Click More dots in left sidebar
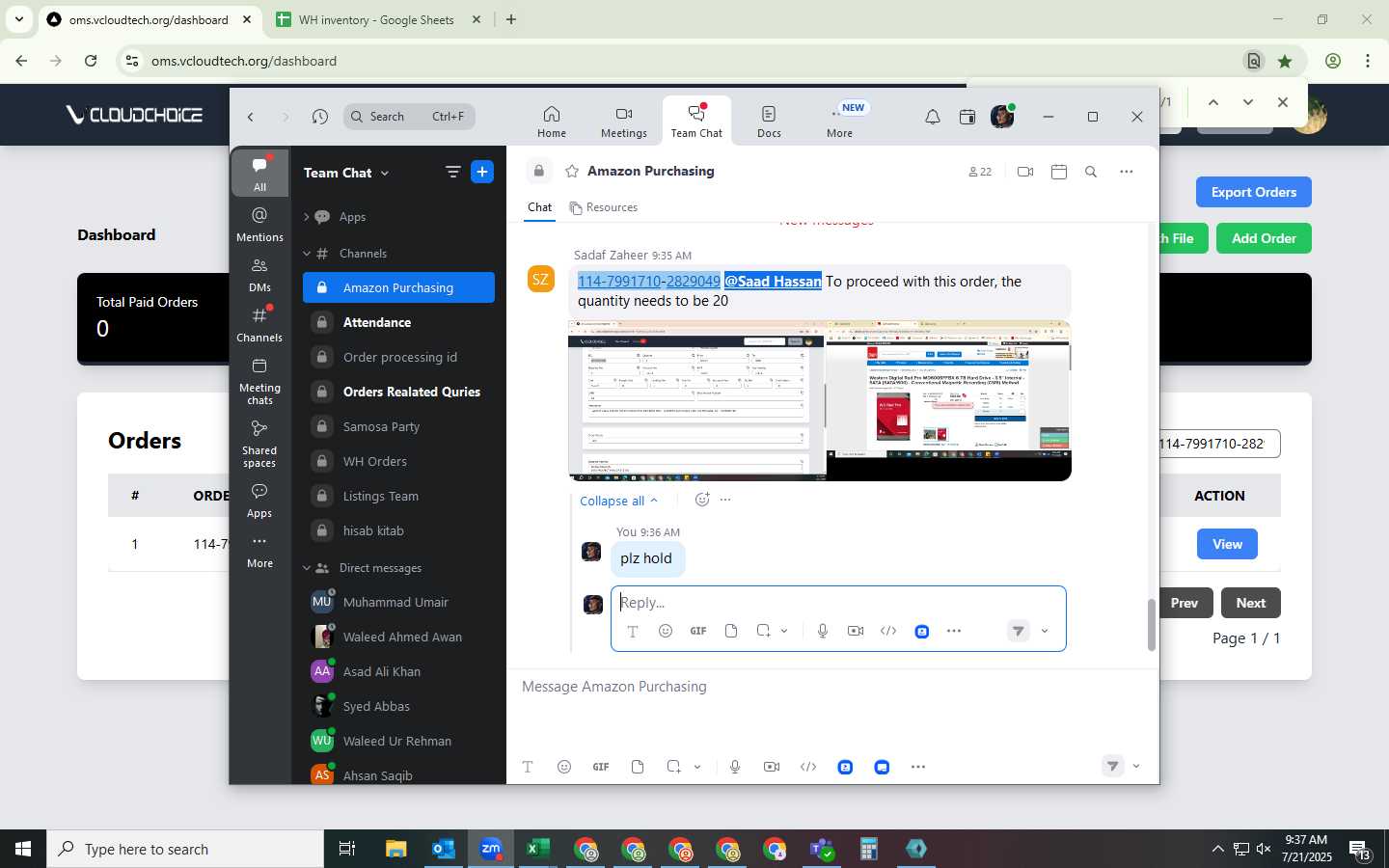 pos(259,551)
